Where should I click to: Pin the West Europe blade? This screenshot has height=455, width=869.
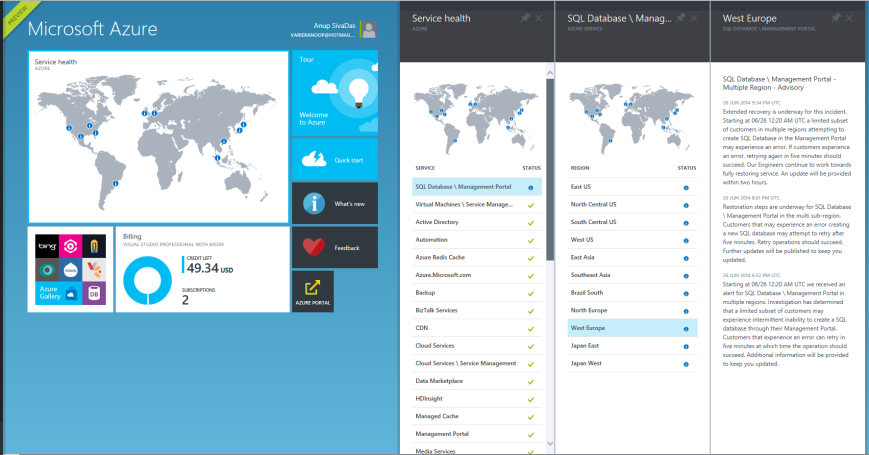tap(836, 18)
